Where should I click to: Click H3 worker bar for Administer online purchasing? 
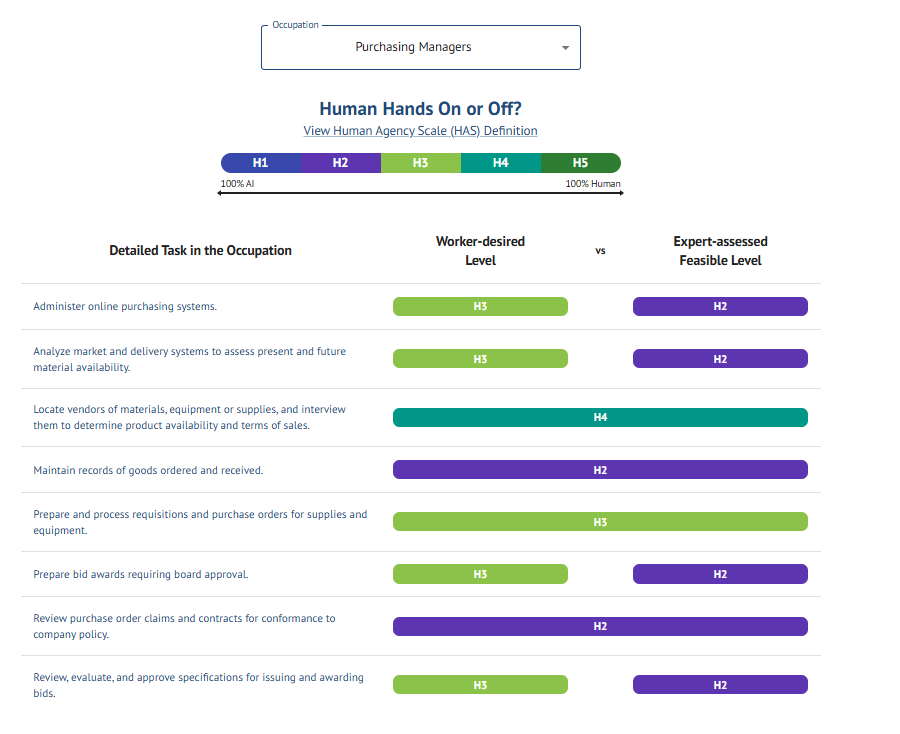(480, 307)
